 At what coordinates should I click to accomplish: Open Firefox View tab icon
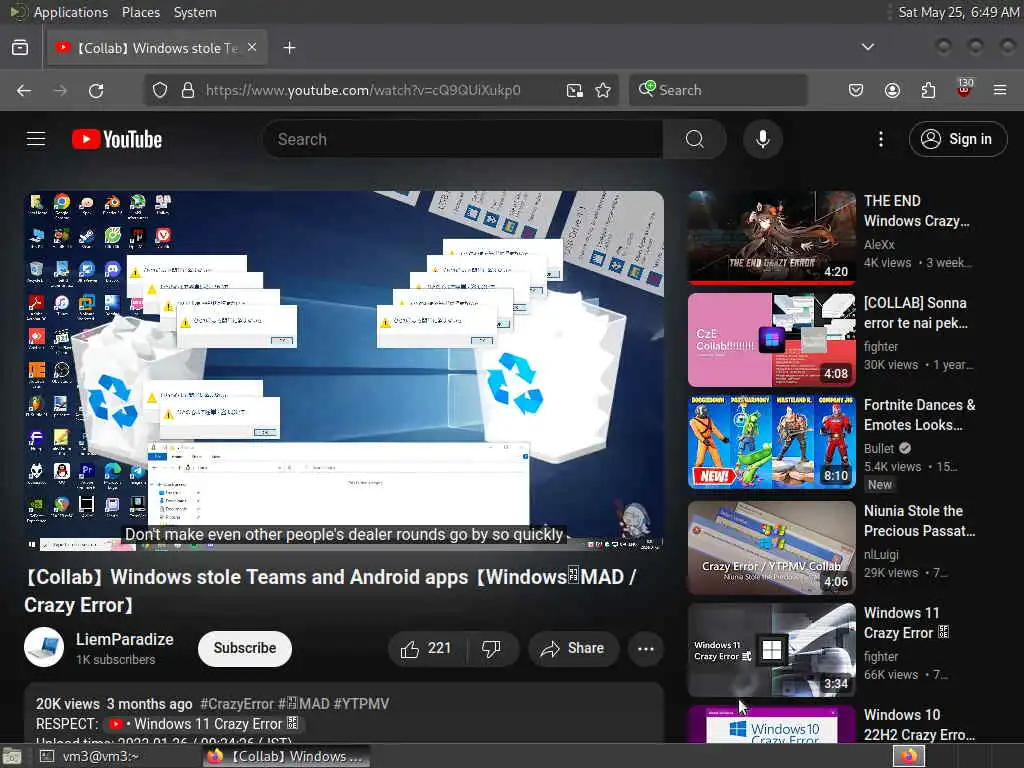(x=20, y=48)
